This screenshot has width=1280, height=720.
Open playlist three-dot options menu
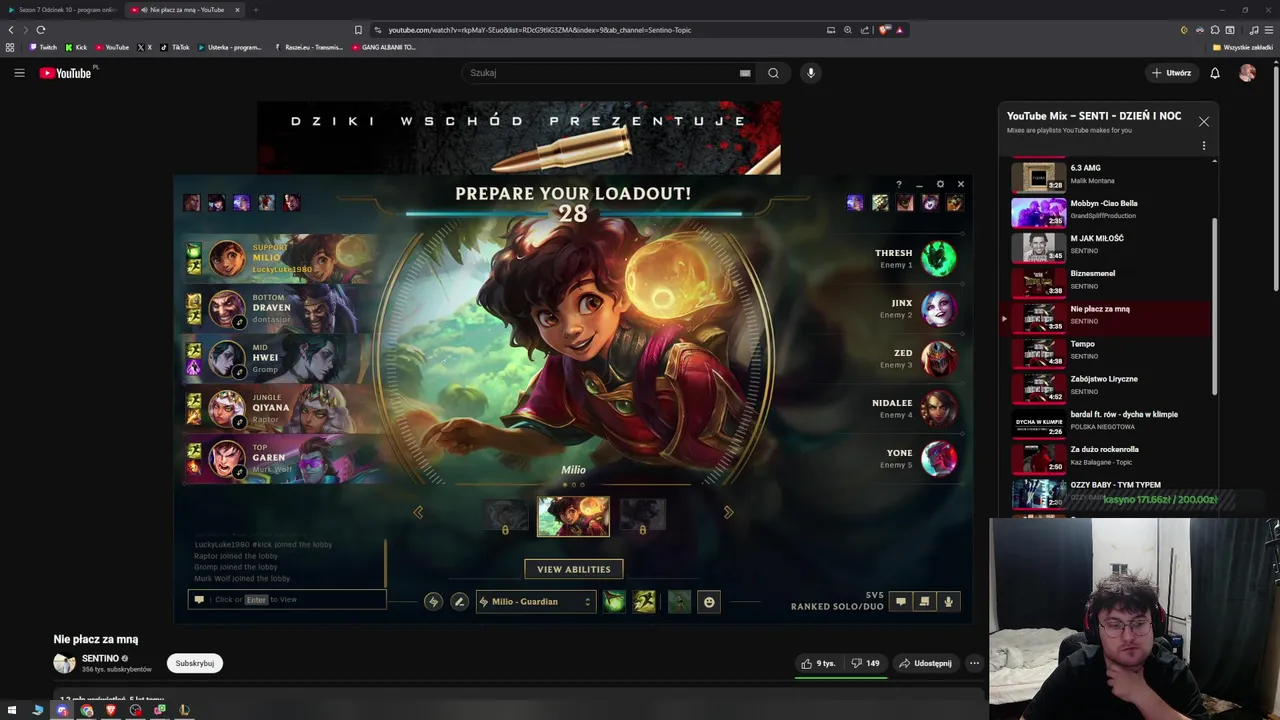[x=1204, y=146]
